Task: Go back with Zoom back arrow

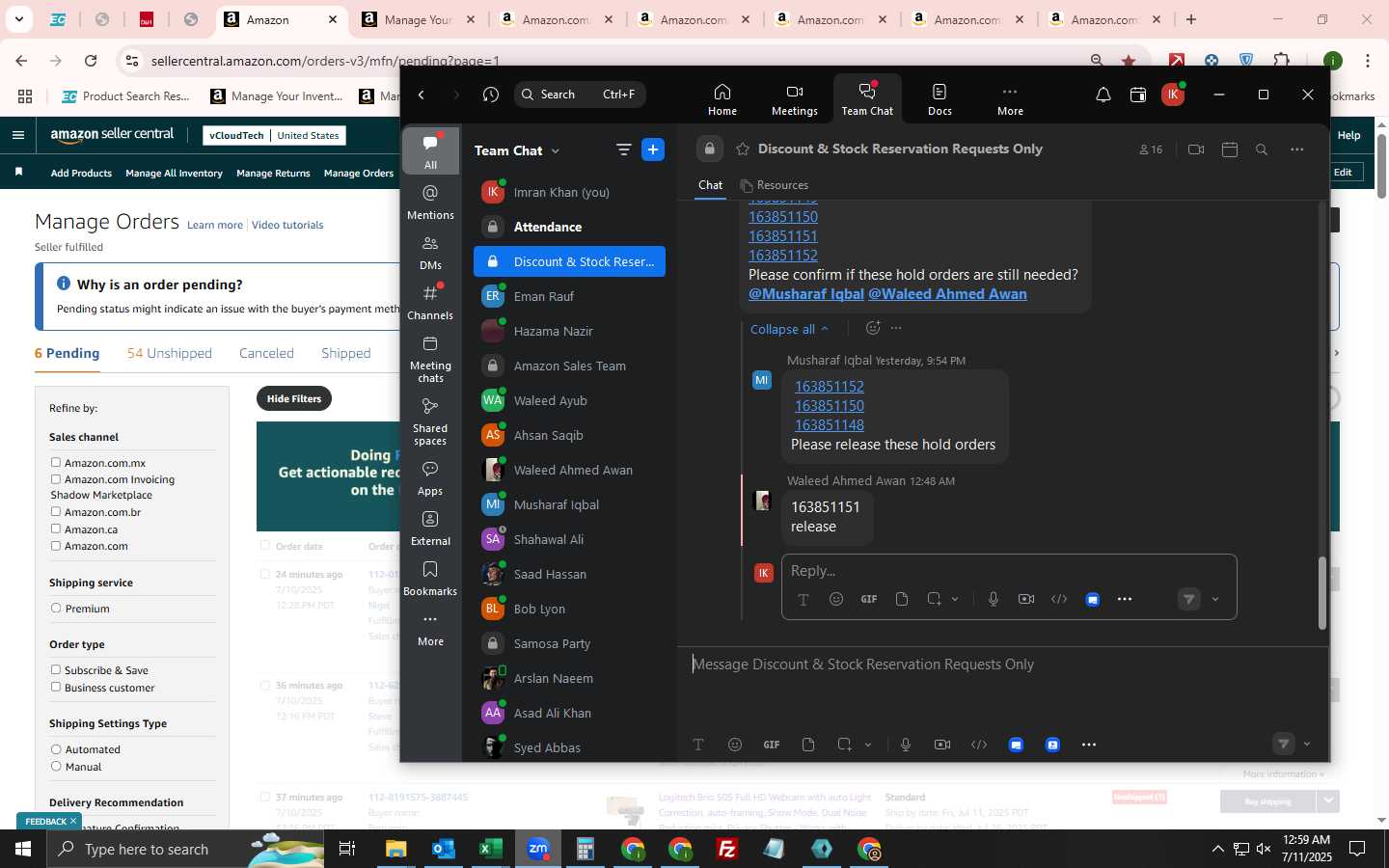Action: 422,95
